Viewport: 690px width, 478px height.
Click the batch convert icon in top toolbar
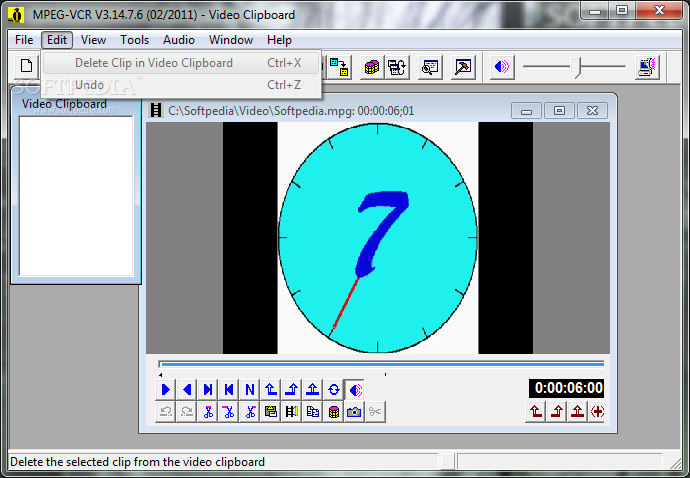pos(397,67)
